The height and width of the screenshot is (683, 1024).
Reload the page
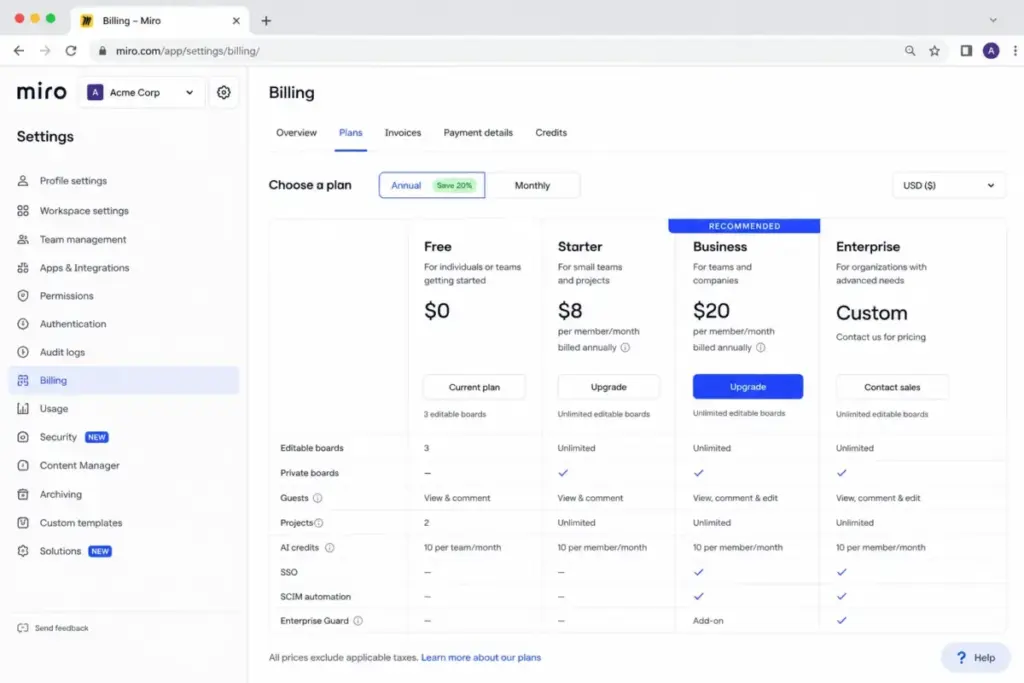coord(71,51)
